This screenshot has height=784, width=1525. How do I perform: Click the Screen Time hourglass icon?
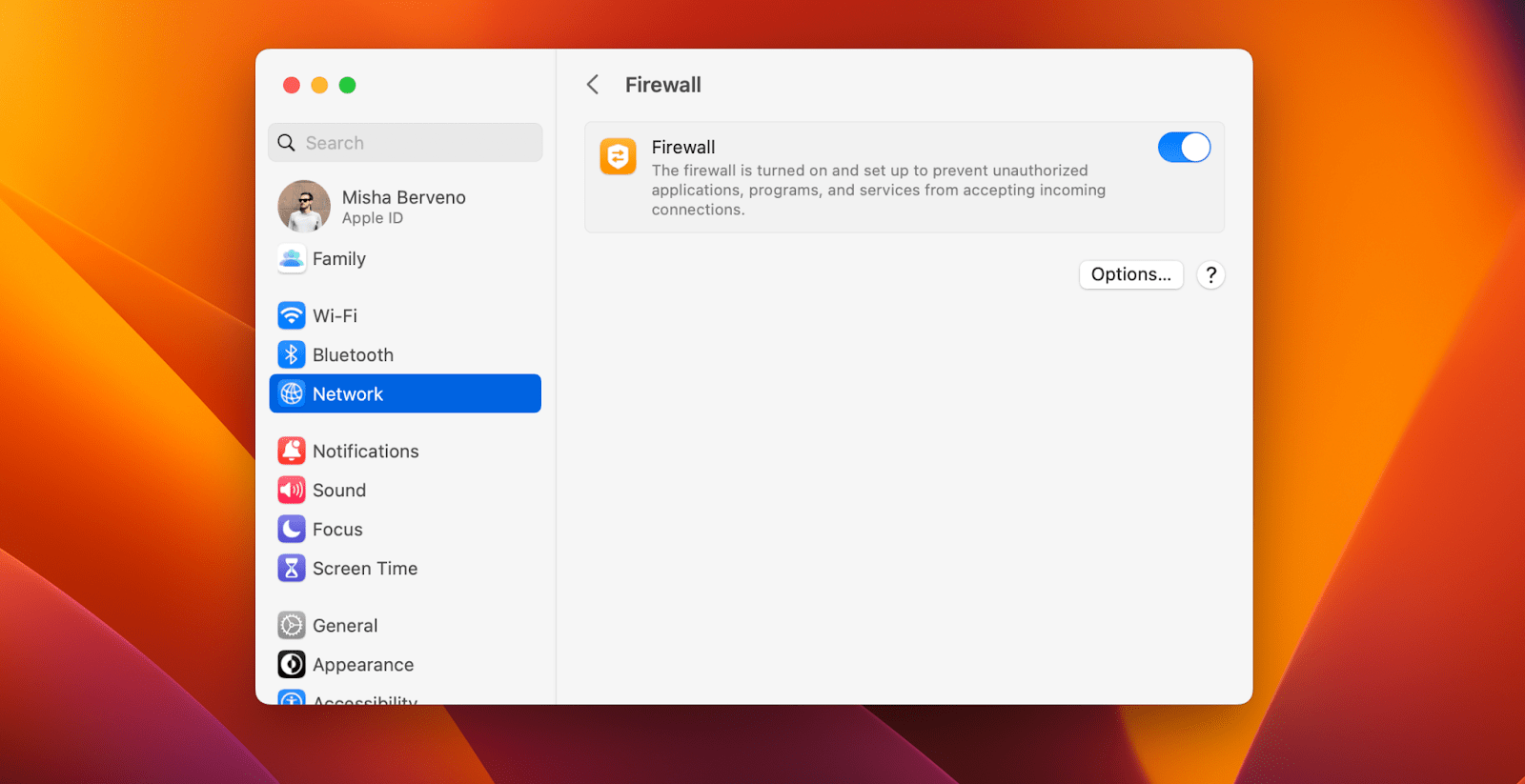[292, 568]
